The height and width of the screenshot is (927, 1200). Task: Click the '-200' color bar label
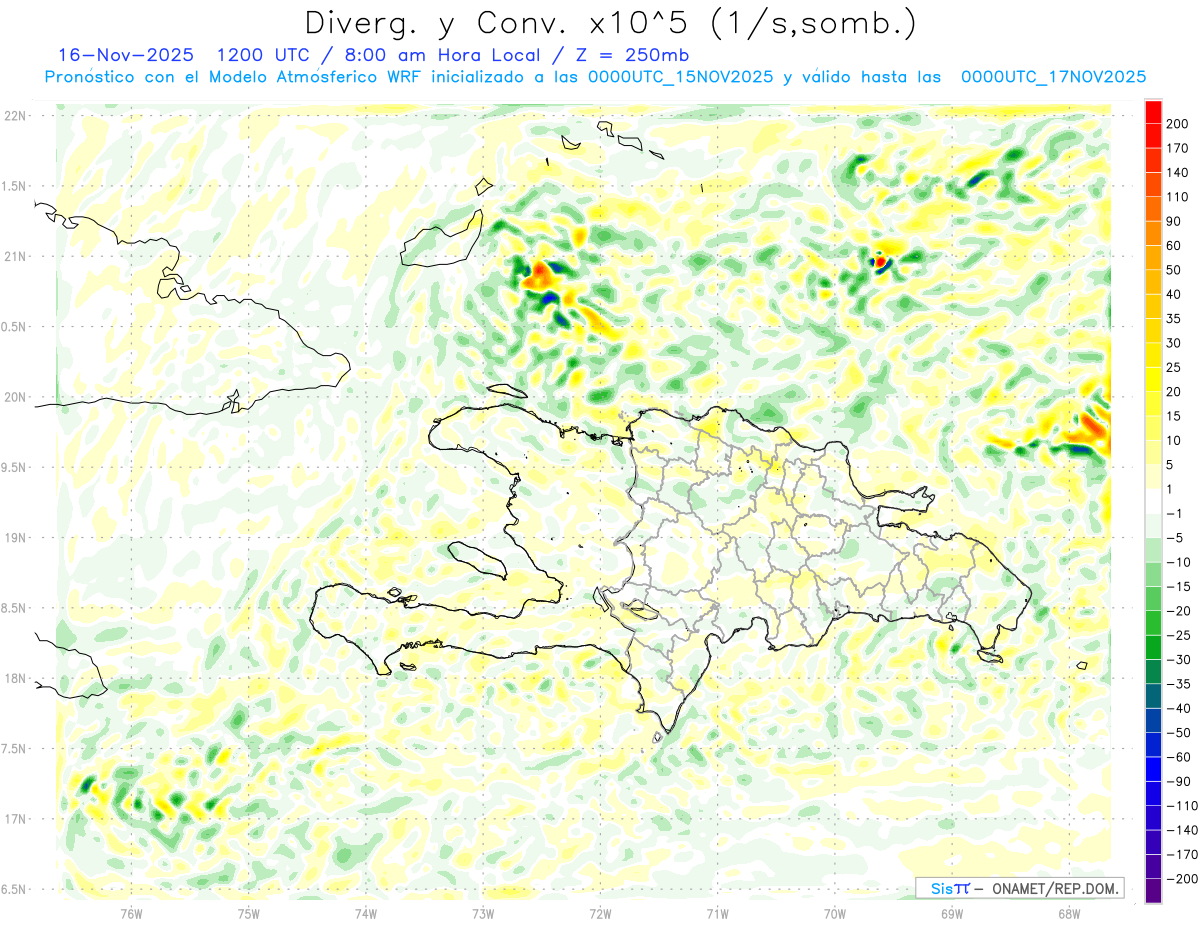click(1182, 879)
